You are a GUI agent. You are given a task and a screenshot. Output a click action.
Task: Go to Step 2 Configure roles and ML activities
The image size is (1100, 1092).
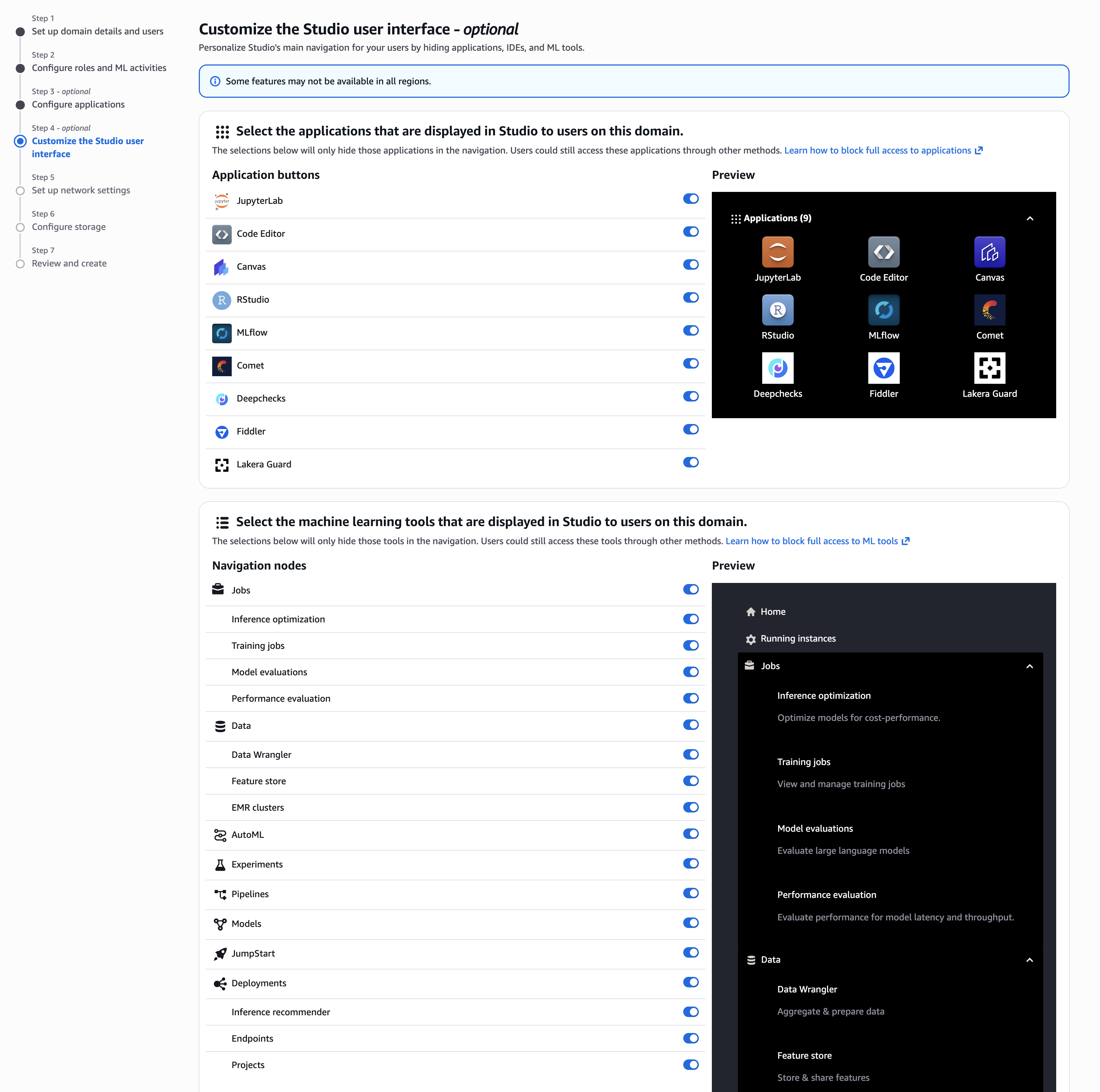click(x=99, y=68)
